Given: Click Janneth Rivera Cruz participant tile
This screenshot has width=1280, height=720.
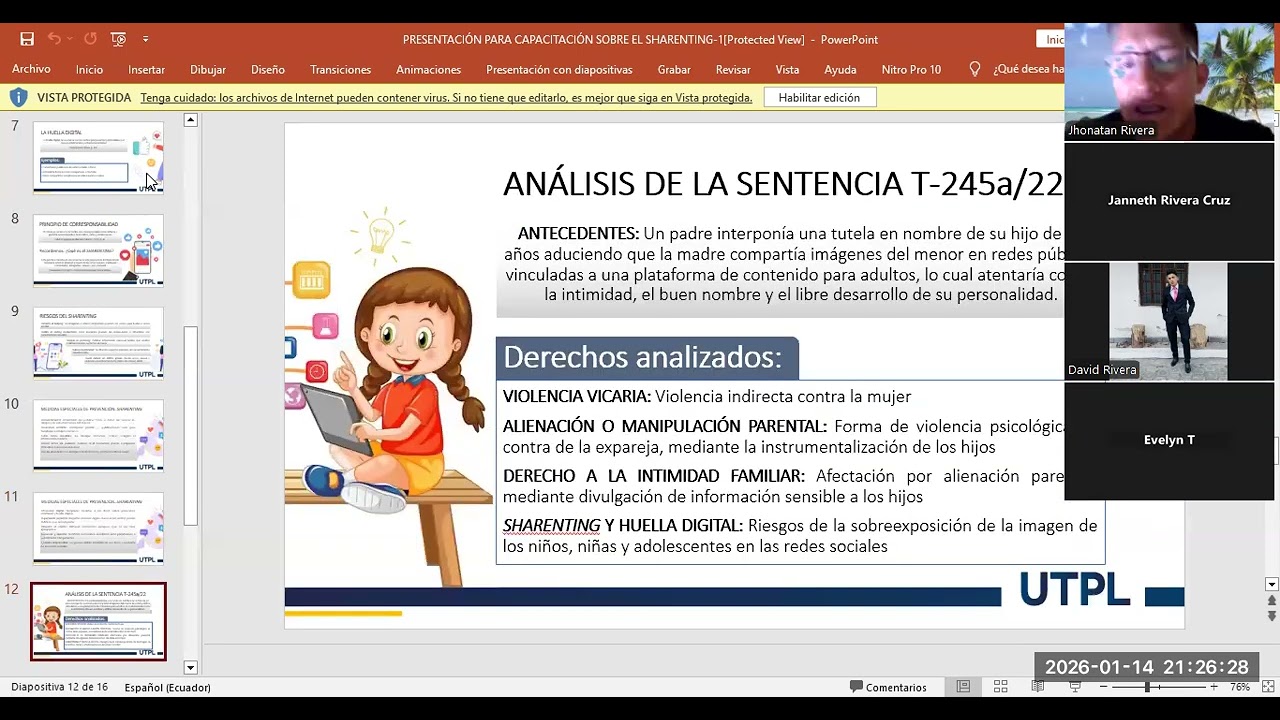Looking at the screenshot, I should [x=1169, y=200].
